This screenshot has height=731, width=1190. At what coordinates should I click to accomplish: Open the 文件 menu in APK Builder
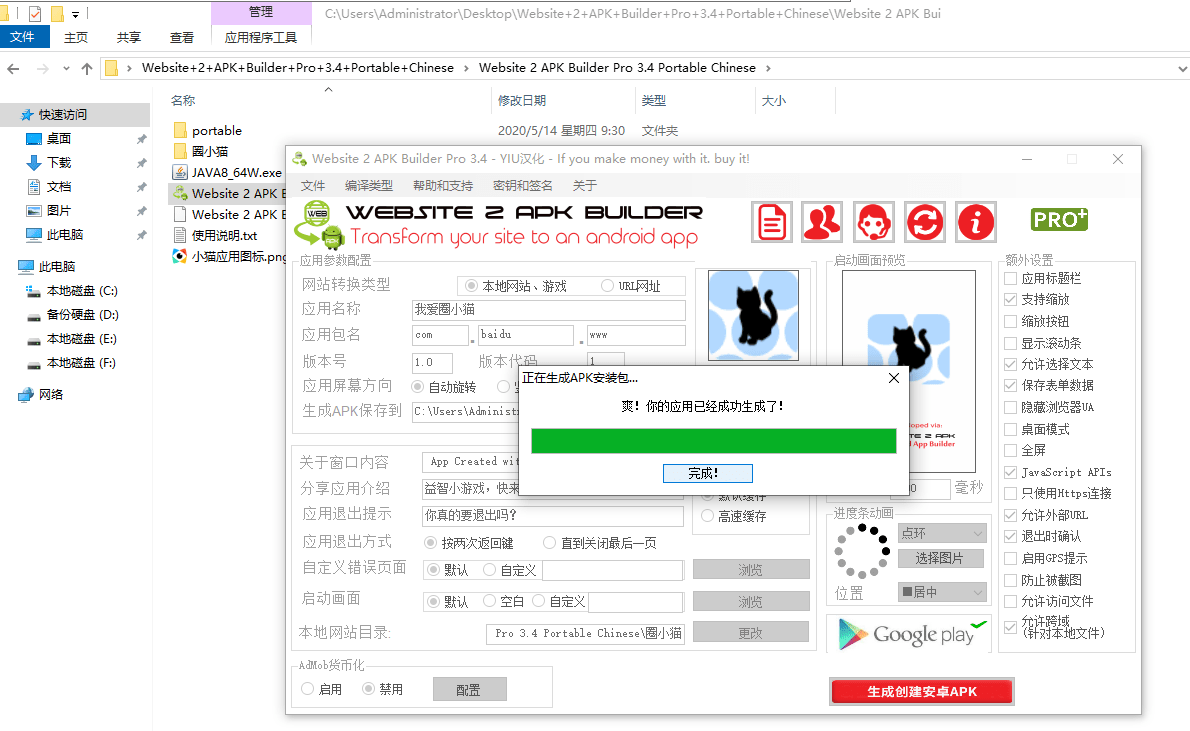pos(313,185)
